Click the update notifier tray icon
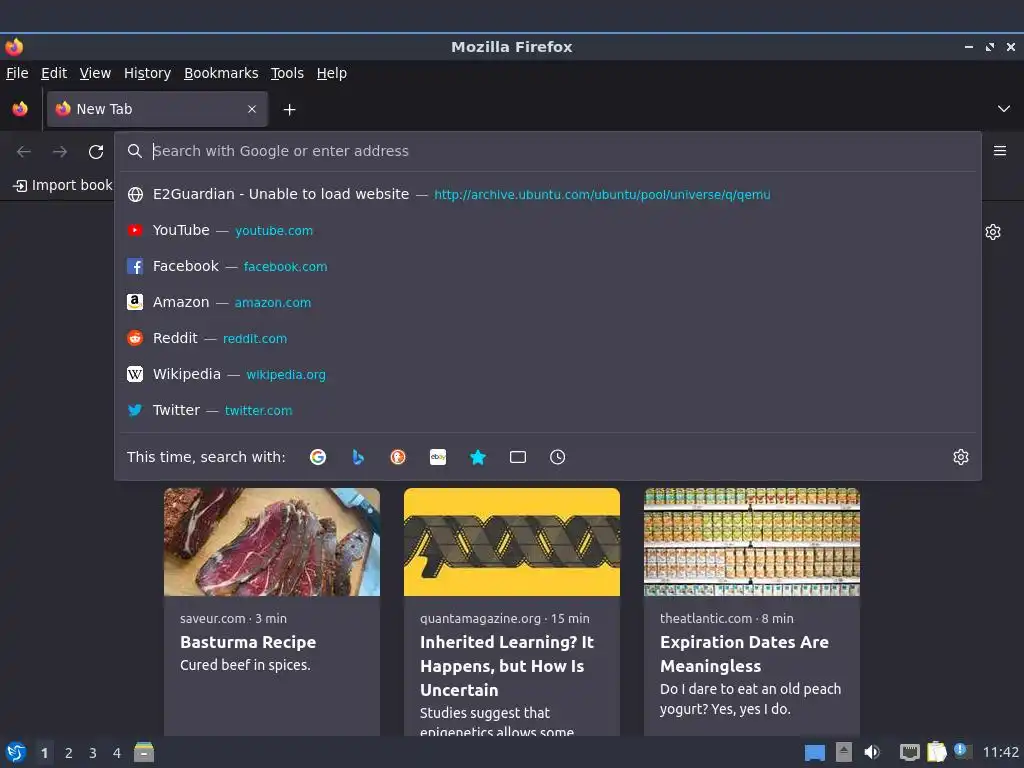Screen dimensions: 1024x768 tap(962, 751)
